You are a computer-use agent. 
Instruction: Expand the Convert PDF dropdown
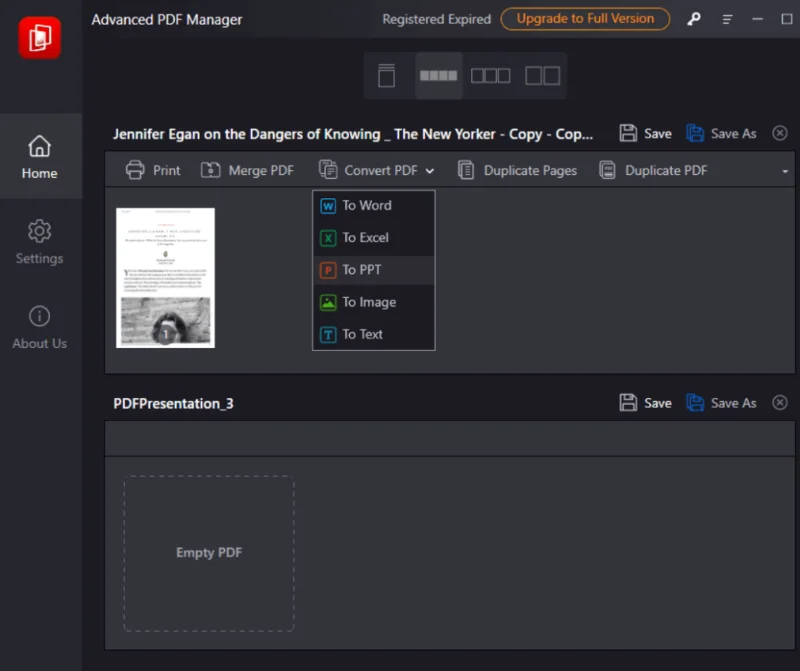[377, 170]
